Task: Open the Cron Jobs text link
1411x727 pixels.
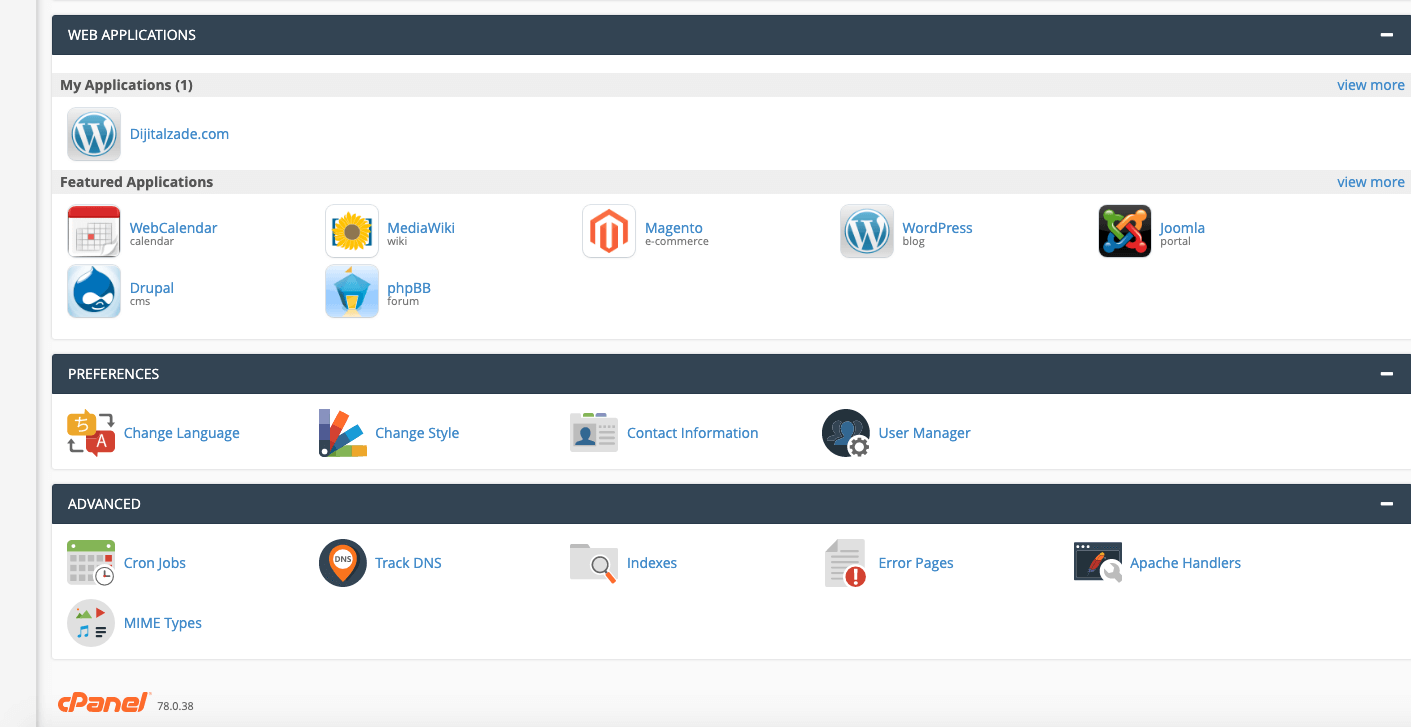Action: pyautogui.click(x=155, y=563)
